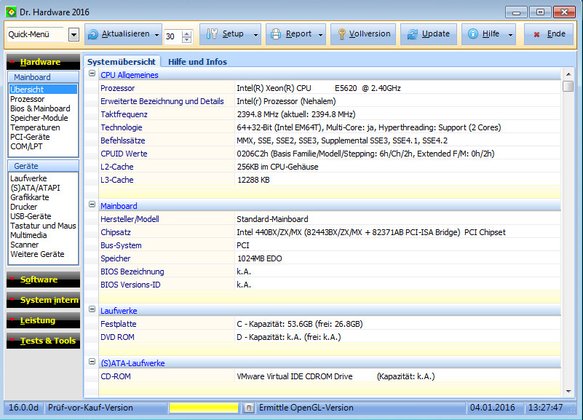The image size is (583, 420).
Task: Click the yellow progress bar in status bar
Action: [x=204, y=408]
